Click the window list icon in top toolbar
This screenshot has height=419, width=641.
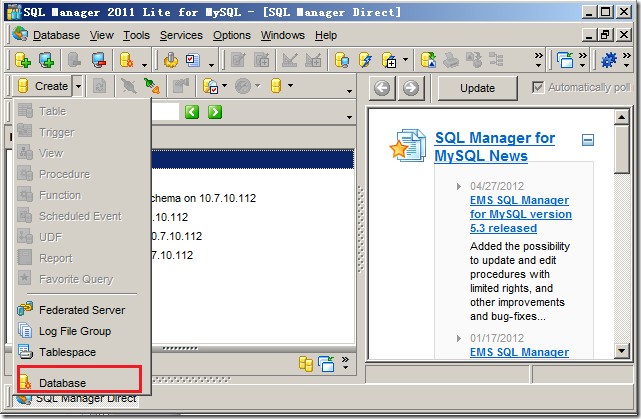[x=565, y=60]
